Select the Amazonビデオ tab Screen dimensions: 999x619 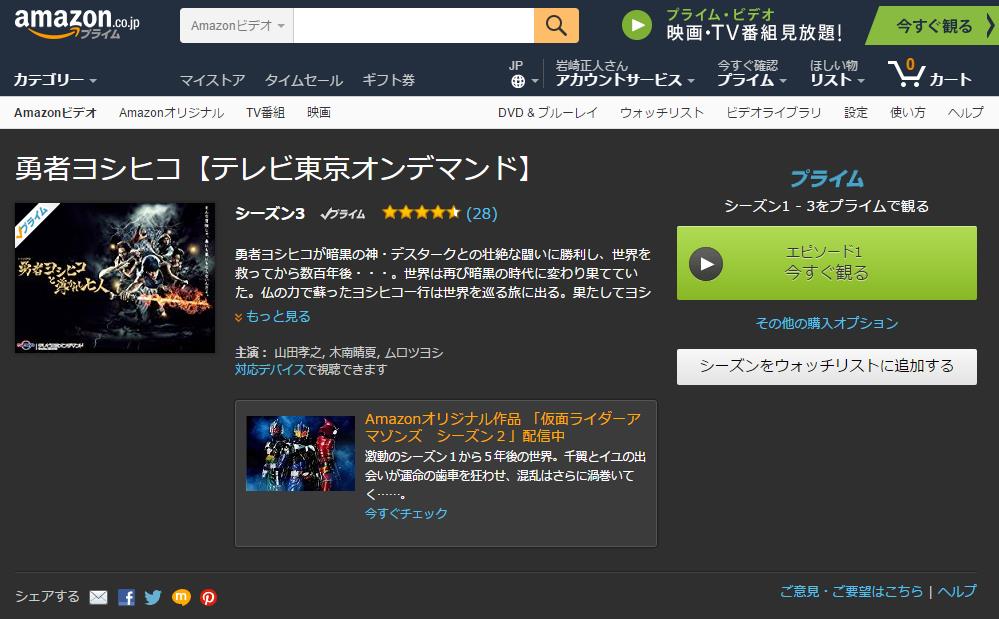click(55, 113)
